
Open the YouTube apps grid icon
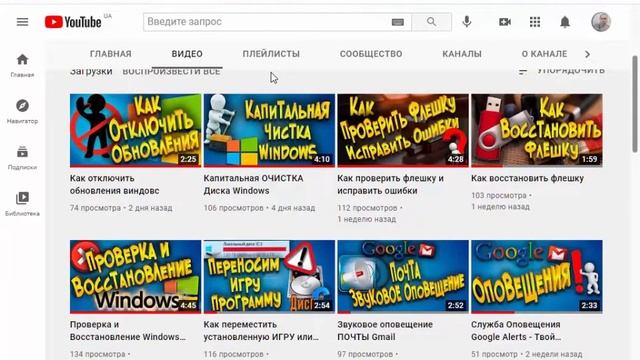535,22
